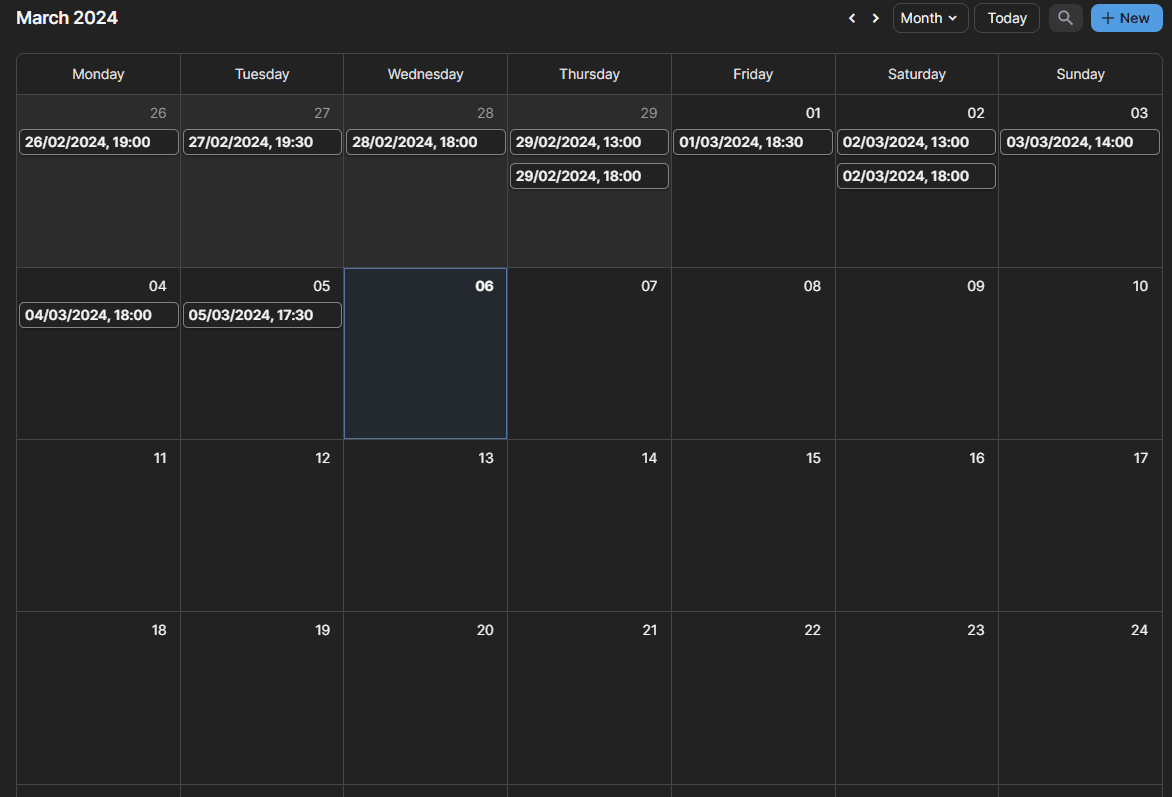The image size is (1172, 797).
Task: Open the 29/02/2024, 18:00 event
Action: point(589,176)
